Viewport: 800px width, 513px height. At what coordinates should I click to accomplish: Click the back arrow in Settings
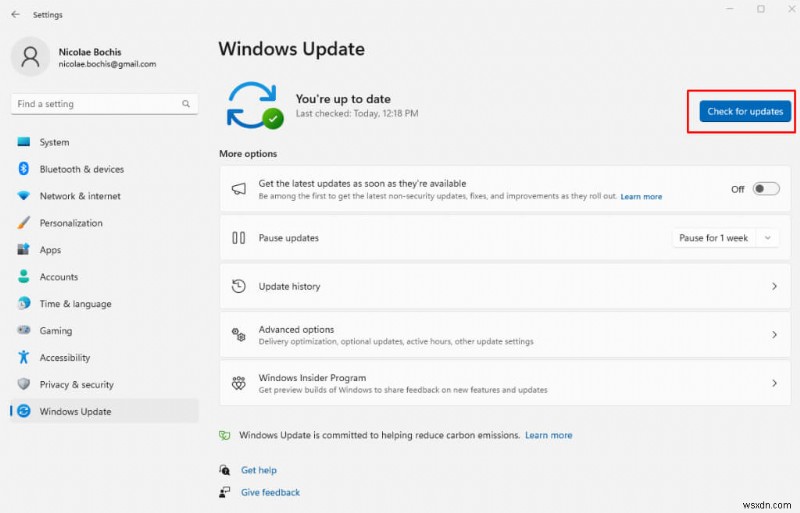[x=15, y=14]
